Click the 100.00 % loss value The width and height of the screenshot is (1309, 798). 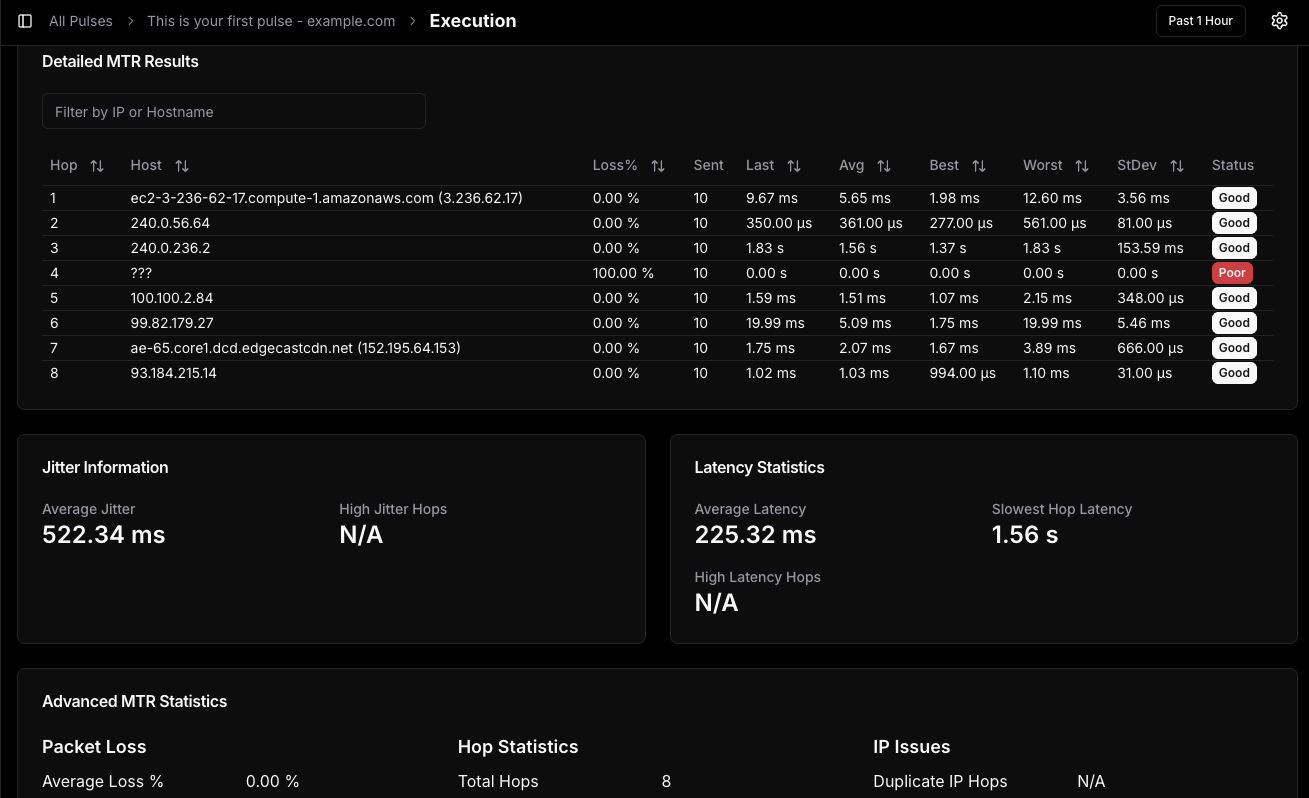click(x=623, y=273)
